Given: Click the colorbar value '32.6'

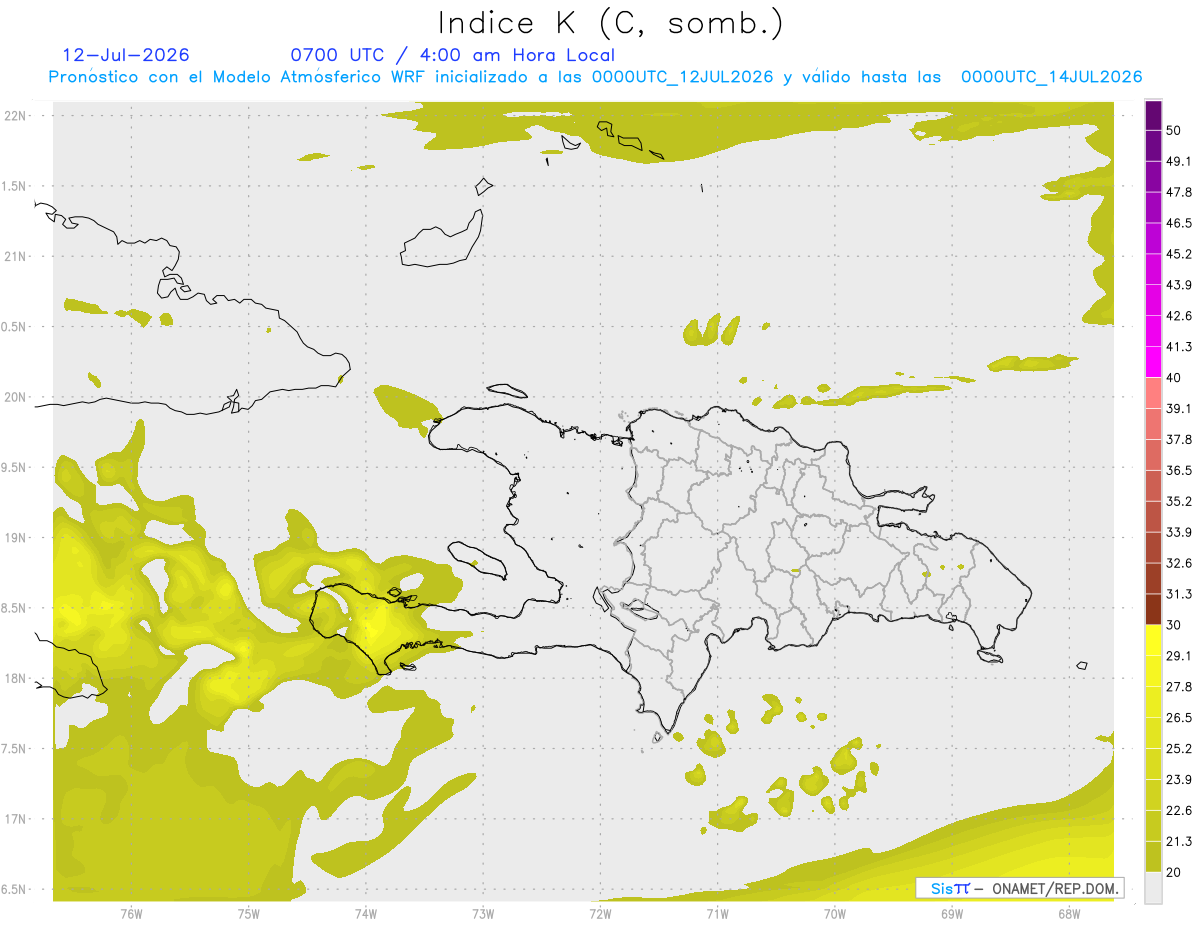Looking at the screenshot, I should coord(1178,563).
